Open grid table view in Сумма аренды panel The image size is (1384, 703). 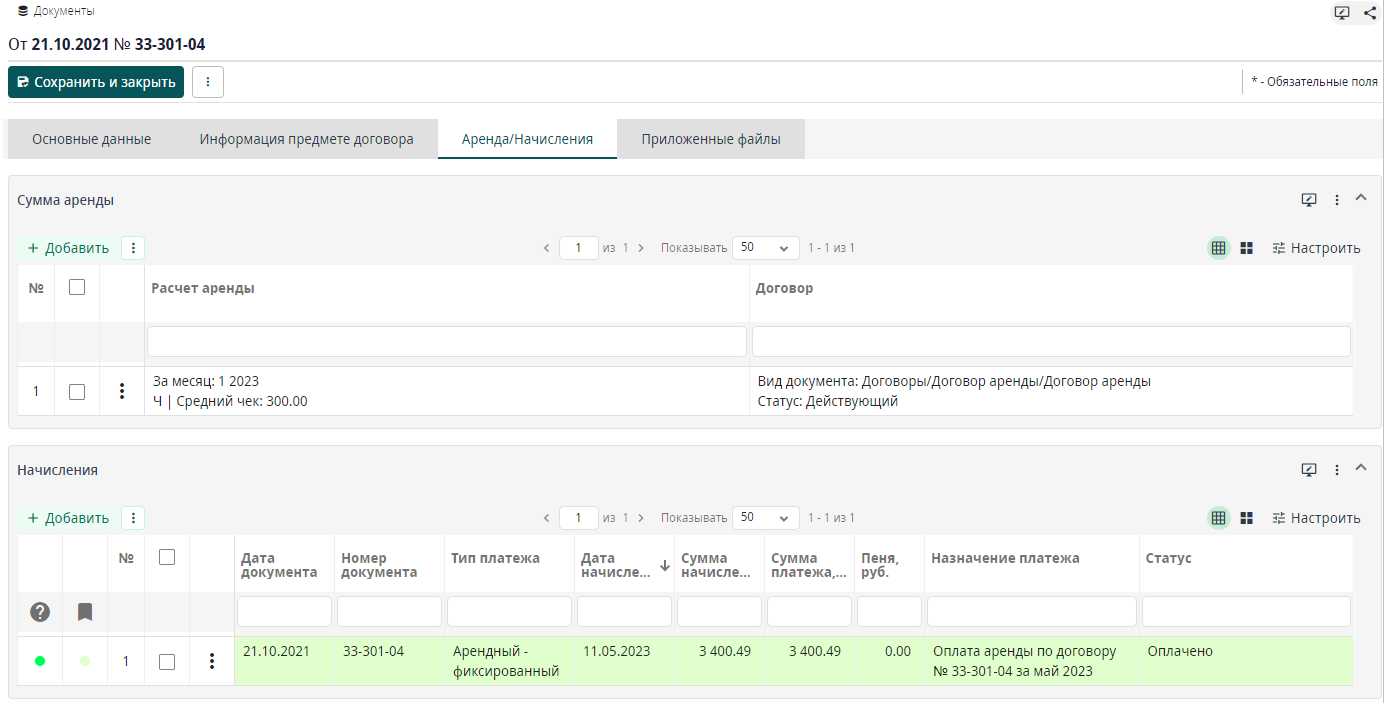pos(1218,248)
